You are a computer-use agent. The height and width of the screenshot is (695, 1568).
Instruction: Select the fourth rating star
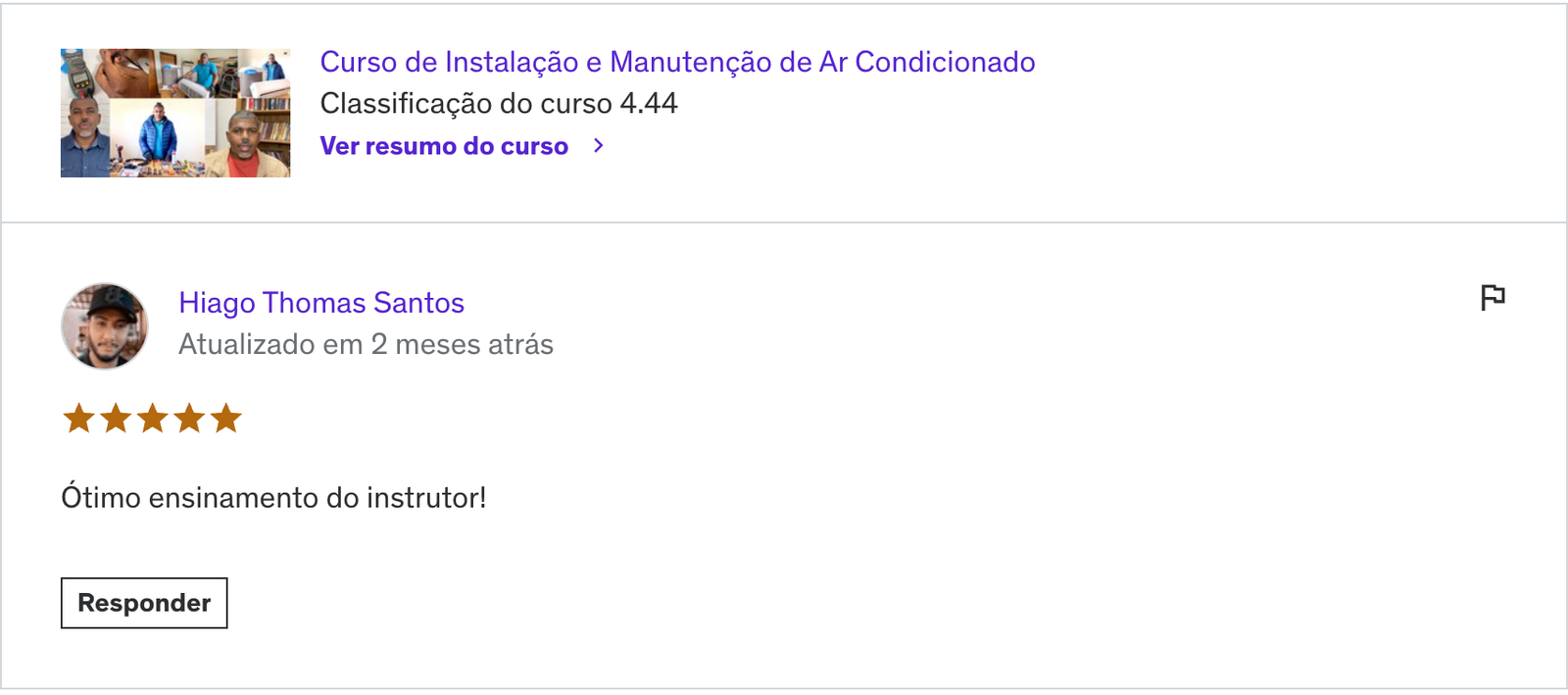[189, 419]
